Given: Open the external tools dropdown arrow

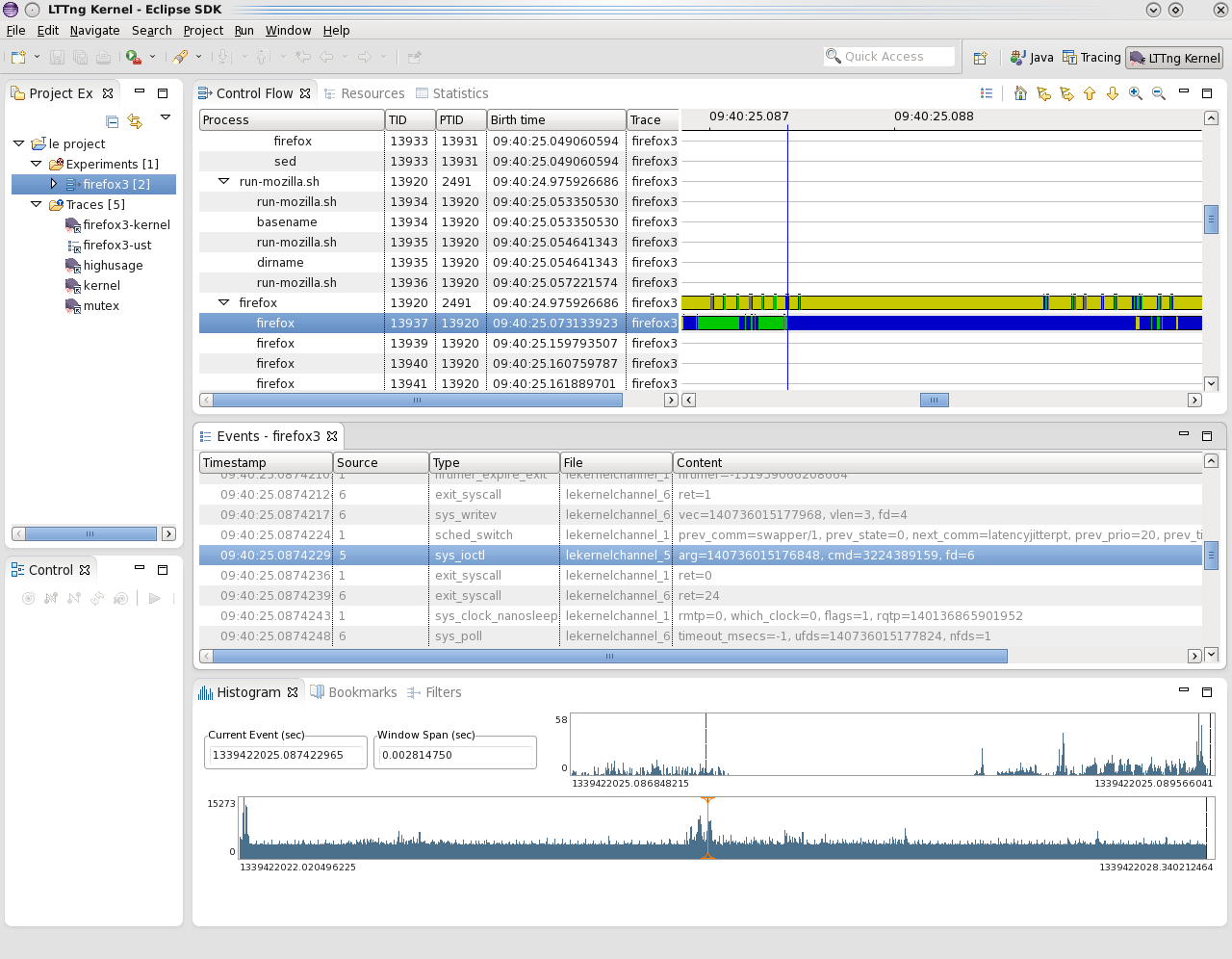Looking at the screenshot, I should [x=152, y=58].
